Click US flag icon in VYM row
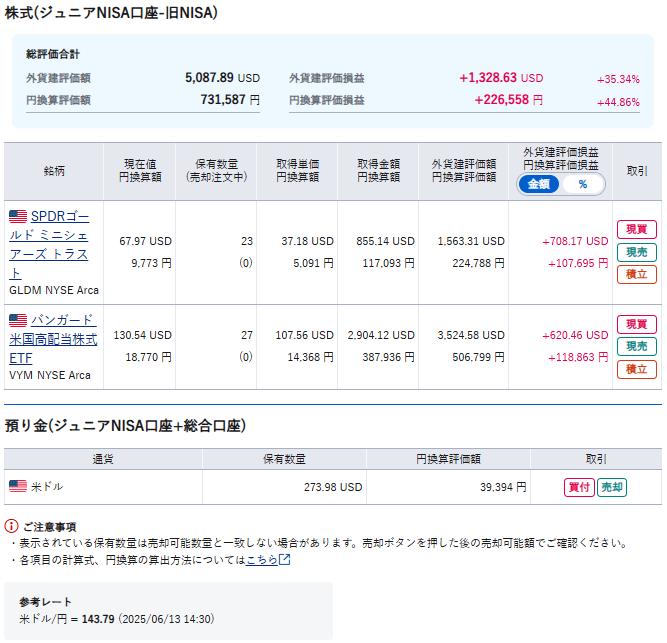 coord(18,320)
